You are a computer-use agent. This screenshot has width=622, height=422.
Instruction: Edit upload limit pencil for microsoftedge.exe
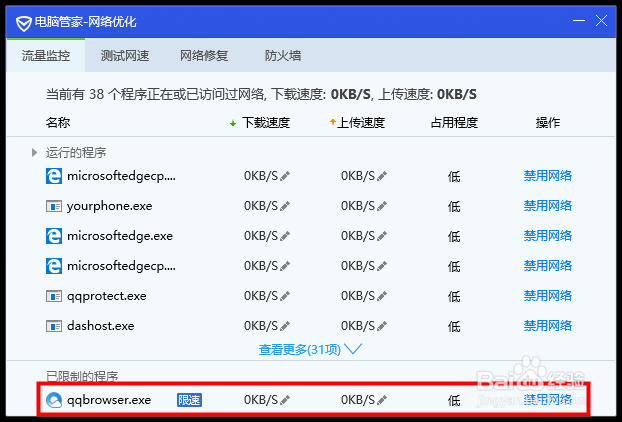click(x=382, y=236)
